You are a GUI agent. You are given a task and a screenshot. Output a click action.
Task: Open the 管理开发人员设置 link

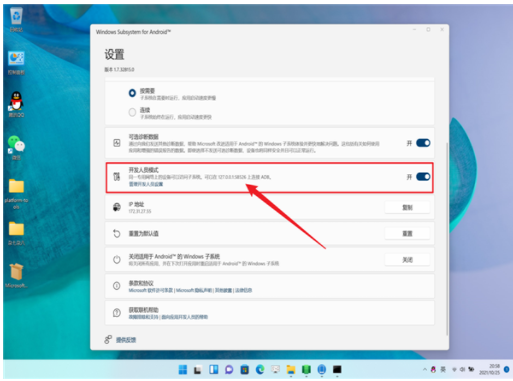pyautogui.click(x=146, y=184)
